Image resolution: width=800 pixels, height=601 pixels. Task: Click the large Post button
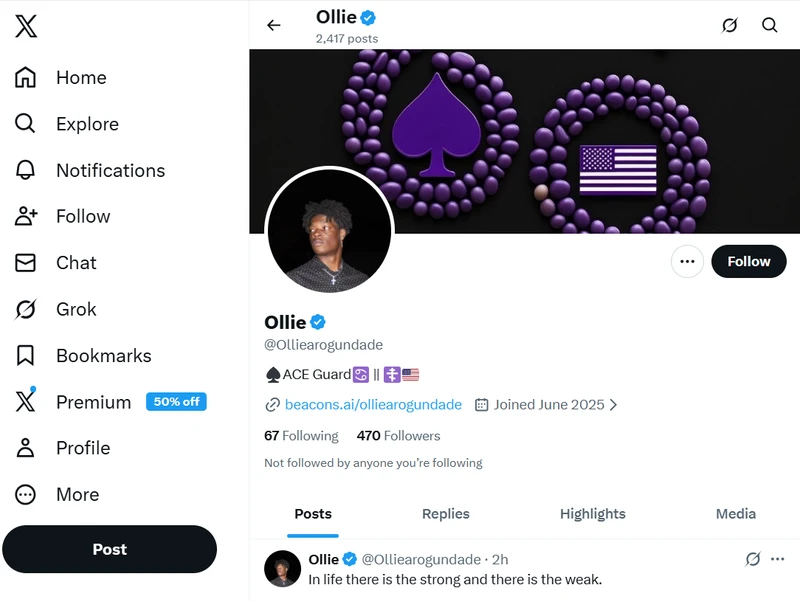pyautogui.click(x=110, y=549)
